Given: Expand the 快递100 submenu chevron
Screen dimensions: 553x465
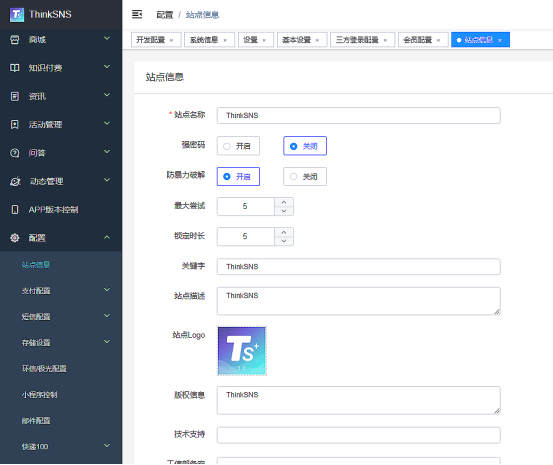Looking at the screenshot, I should 107,445.
